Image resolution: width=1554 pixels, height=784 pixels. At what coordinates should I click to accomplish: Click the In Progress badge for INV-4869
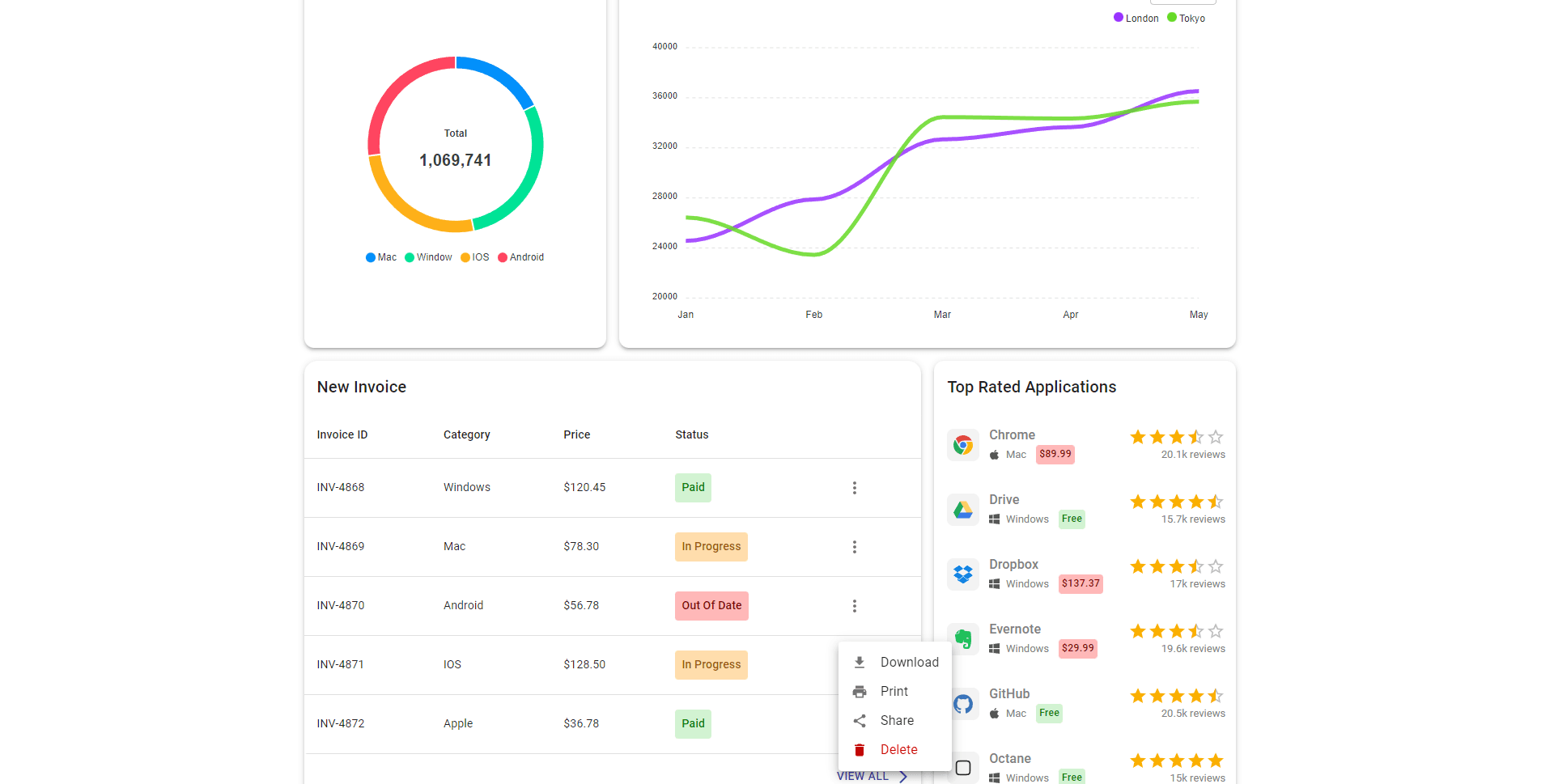(x=711, y=547)
